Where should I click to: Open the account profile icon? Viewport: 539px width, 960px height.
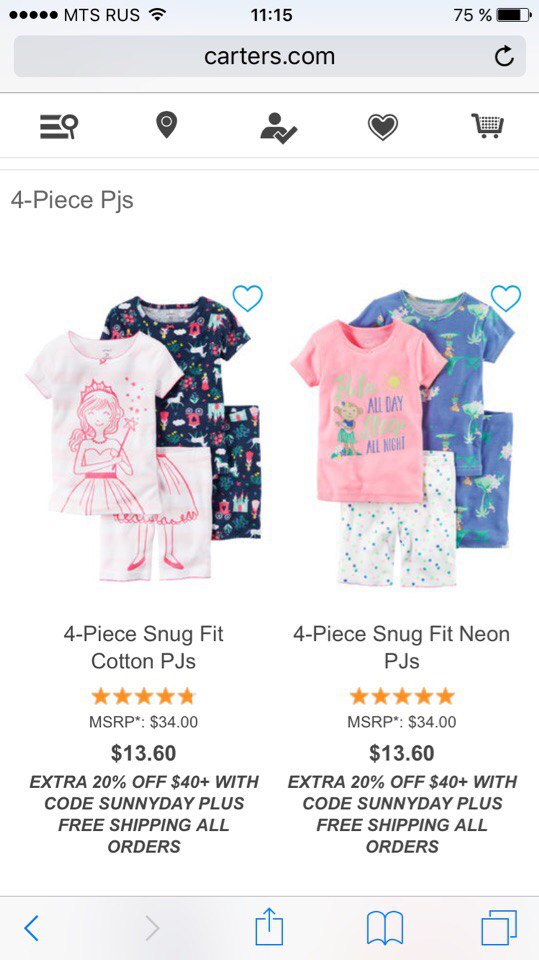278,127
